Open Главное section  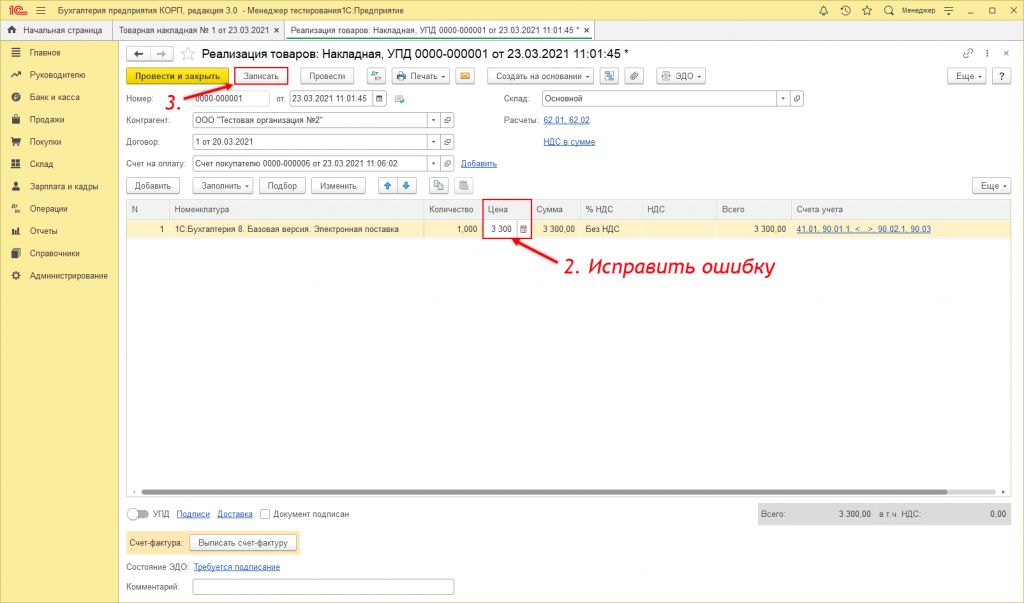[x=45, y=52]
